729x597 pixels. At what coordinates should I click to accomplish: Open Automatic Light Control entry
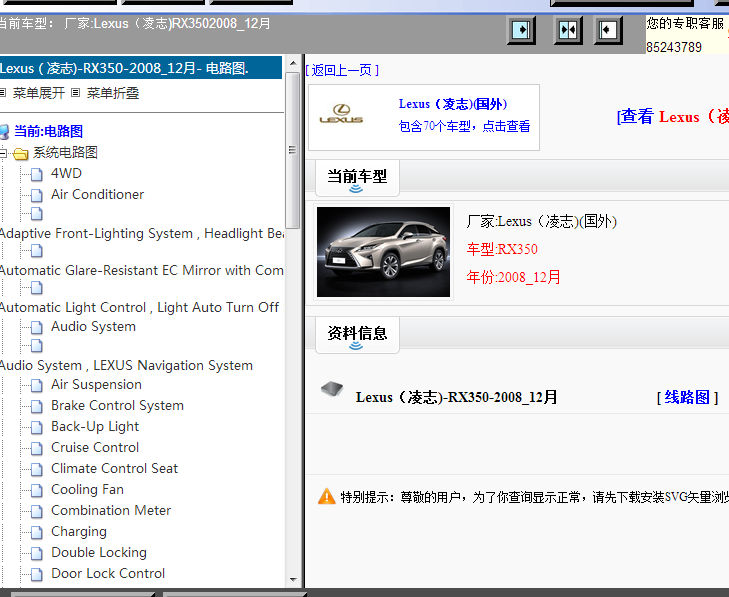[x=141, y=307]
